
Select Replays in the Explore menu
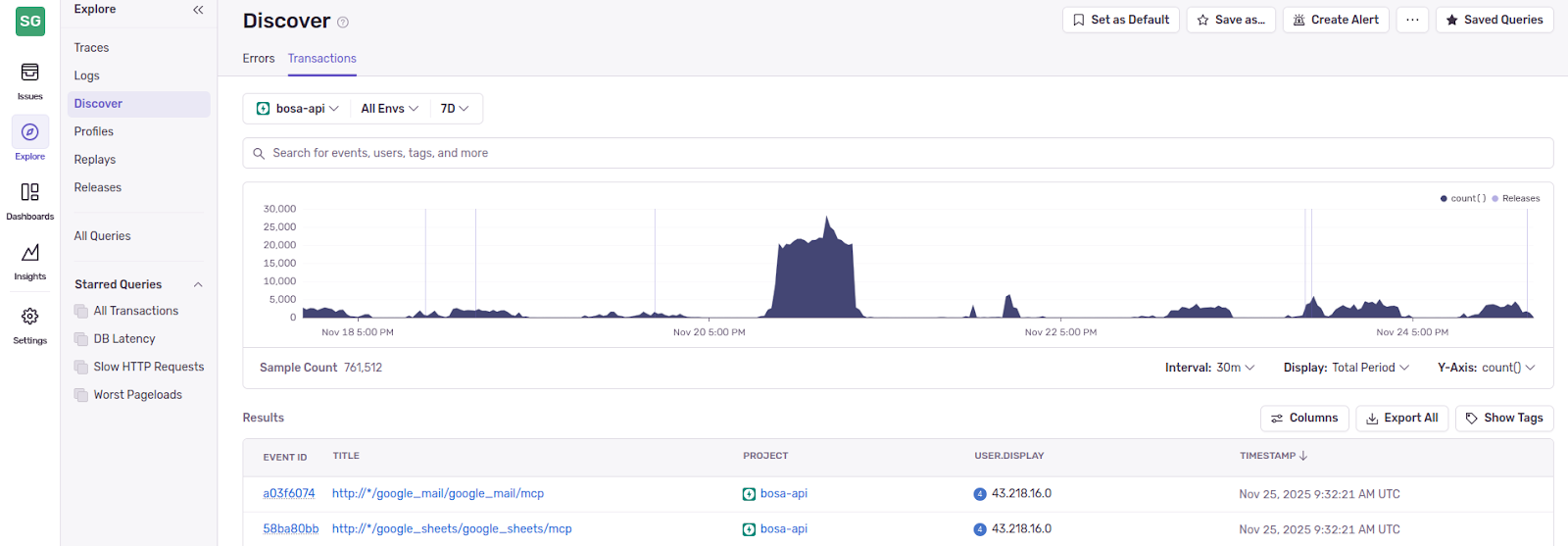tap(95, 160)
